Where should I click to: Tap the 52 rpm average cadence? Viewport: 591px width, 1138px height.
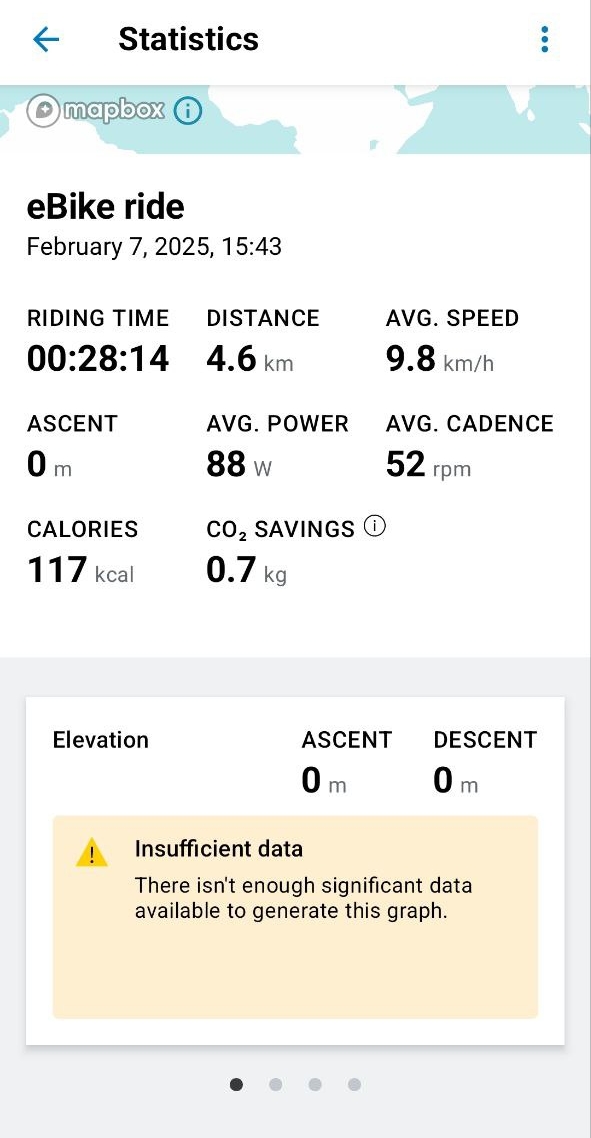click(x=428, y=464)
